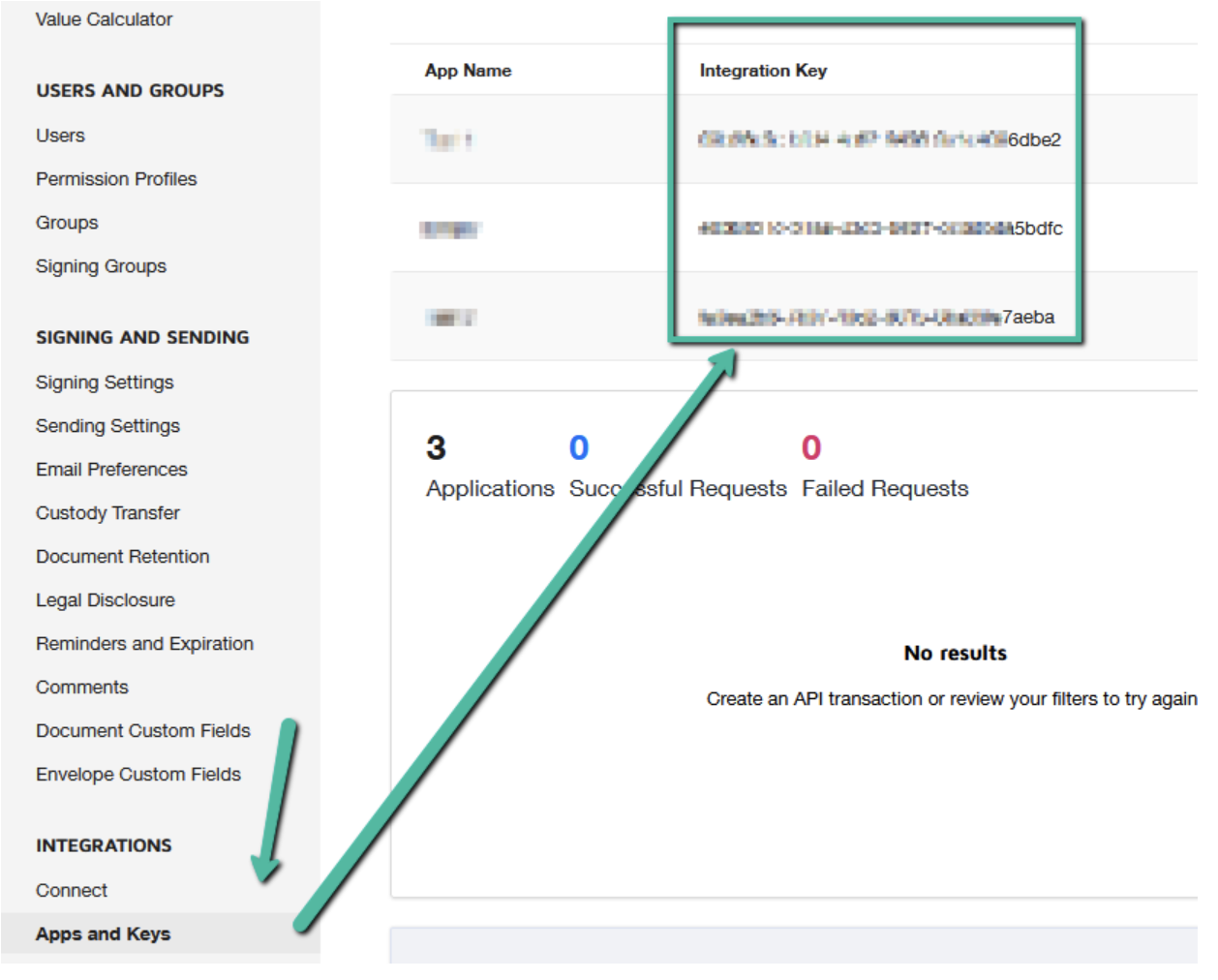This screenshot has width=1218, height=980.
Task: Navigate to Permission Profiles
Action: pyautogui.click(x=116, y=179)
